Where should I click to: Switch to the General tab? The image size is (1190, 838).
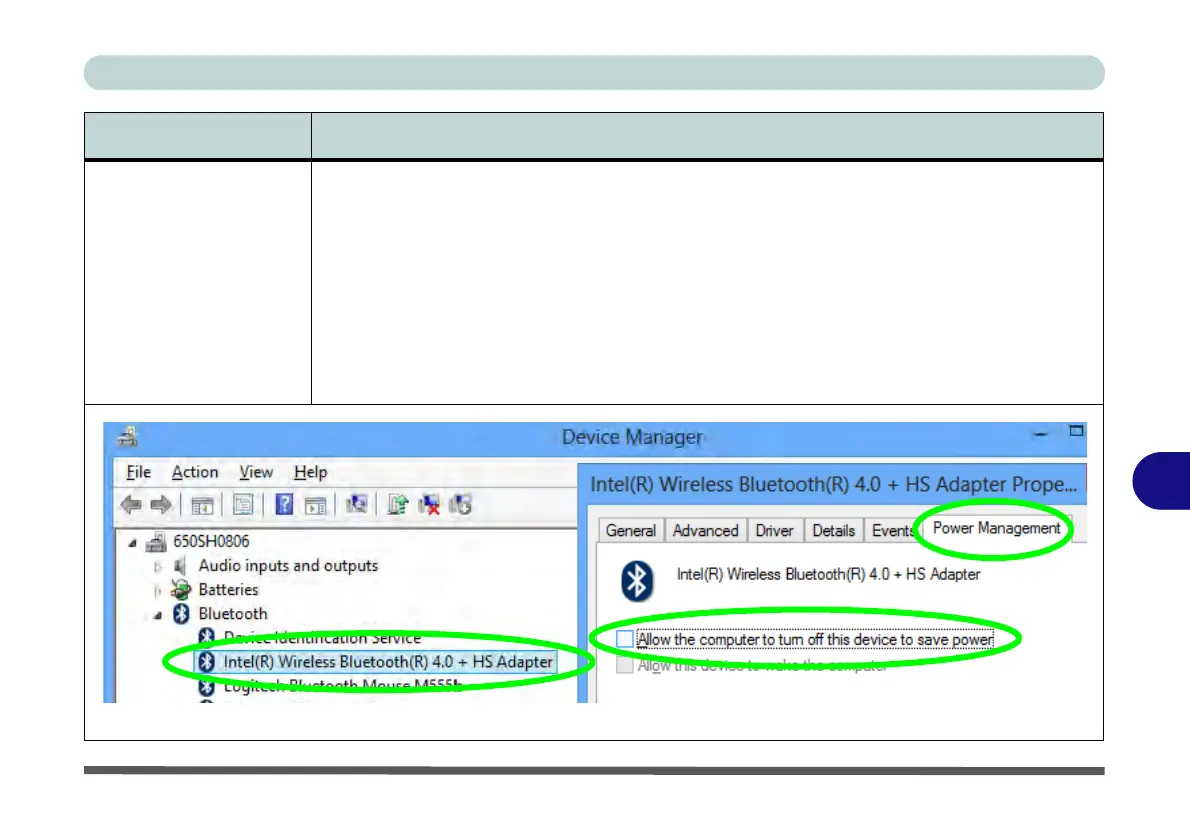[x=631, y=531]
